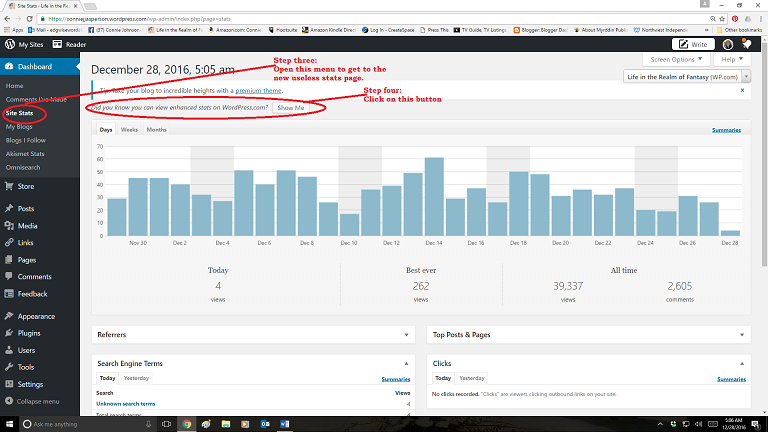Screen dimensions: 768x432
Task: Expand the Referrers panel arrow
Action: (407, 336)
